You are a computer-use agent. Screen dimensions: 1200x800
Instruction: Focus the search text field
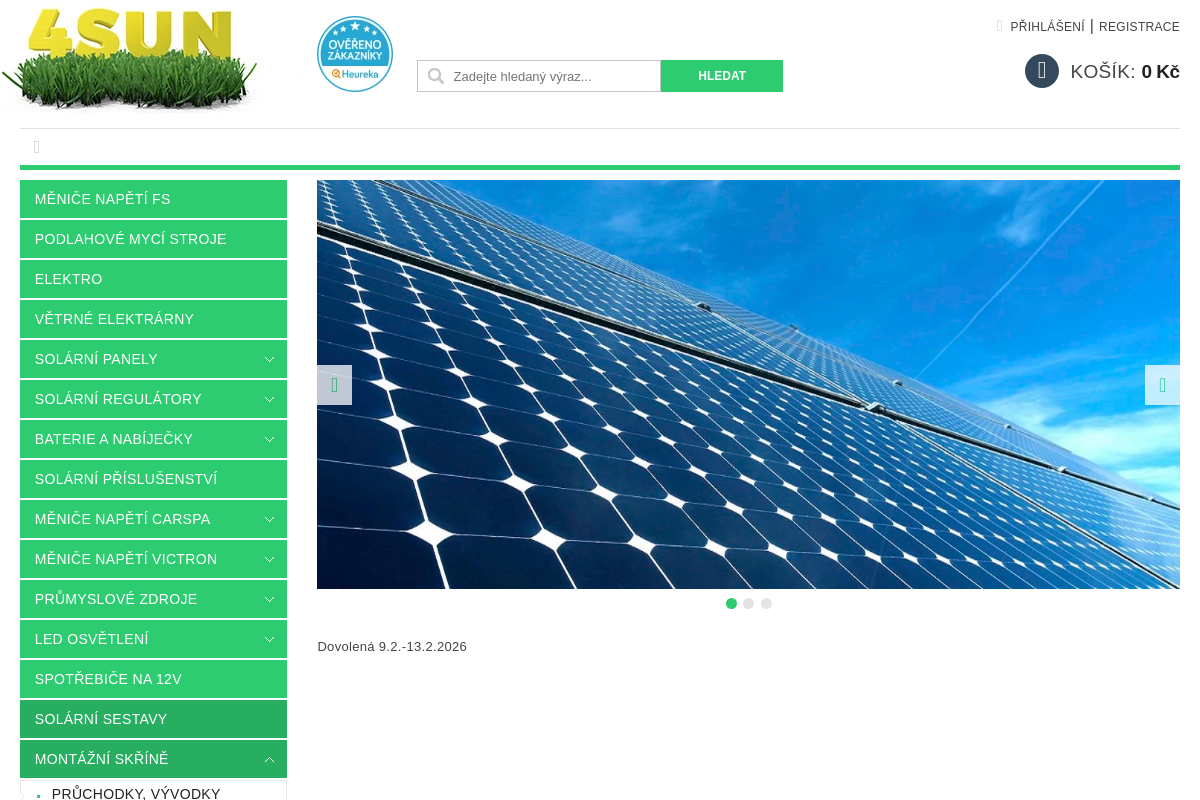tap(553, 76)
